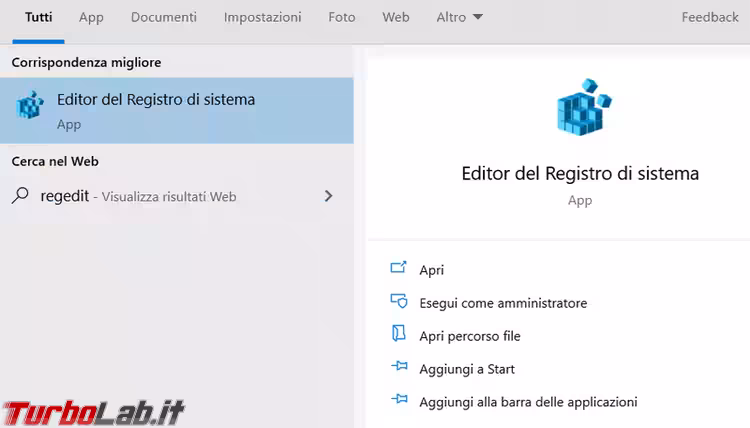The image size is (750, 428).
Task: Click the pin icon beside Aggiungi a Start
Action: click(x=399, y=368)
